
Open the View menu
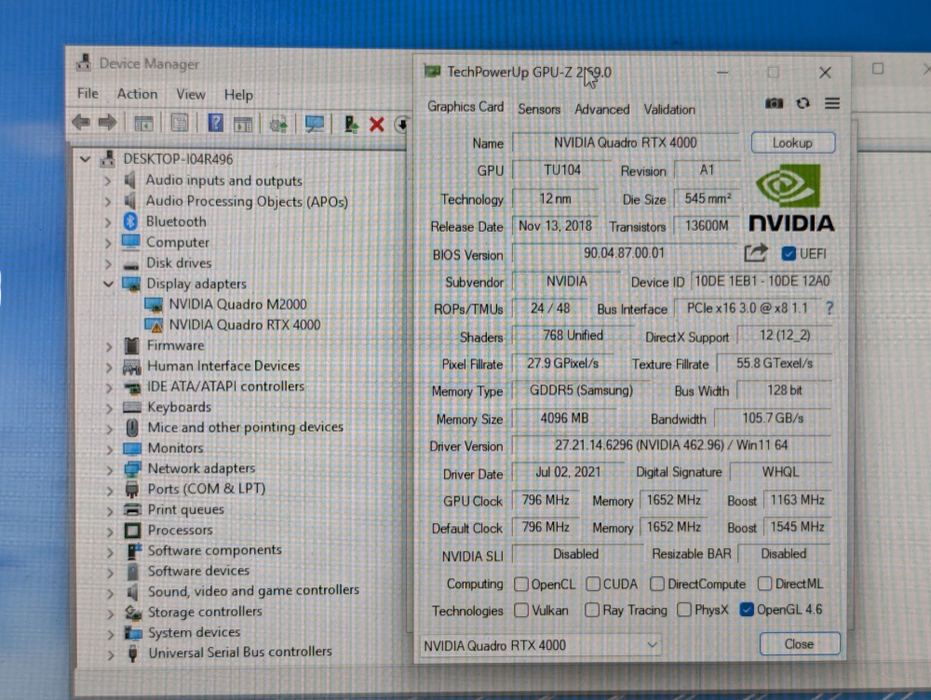pyautogui.click(x=191, y=94)
